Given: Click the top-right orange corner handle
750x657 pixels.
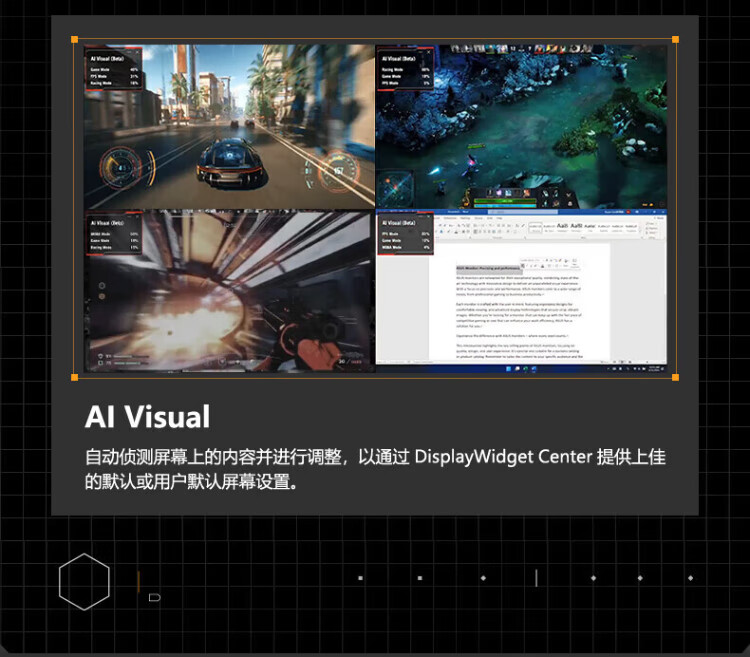Looking at the screenshot, I should click(x=675, y=40).
